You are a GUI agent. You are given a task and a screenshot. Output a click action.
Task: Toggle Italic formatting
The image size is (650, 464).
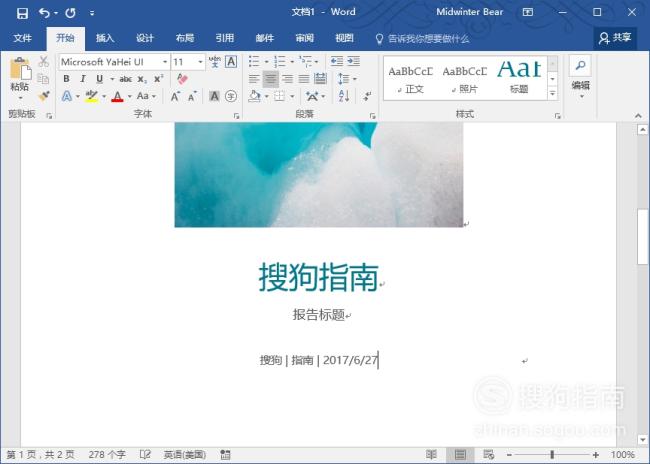(83, 79)
